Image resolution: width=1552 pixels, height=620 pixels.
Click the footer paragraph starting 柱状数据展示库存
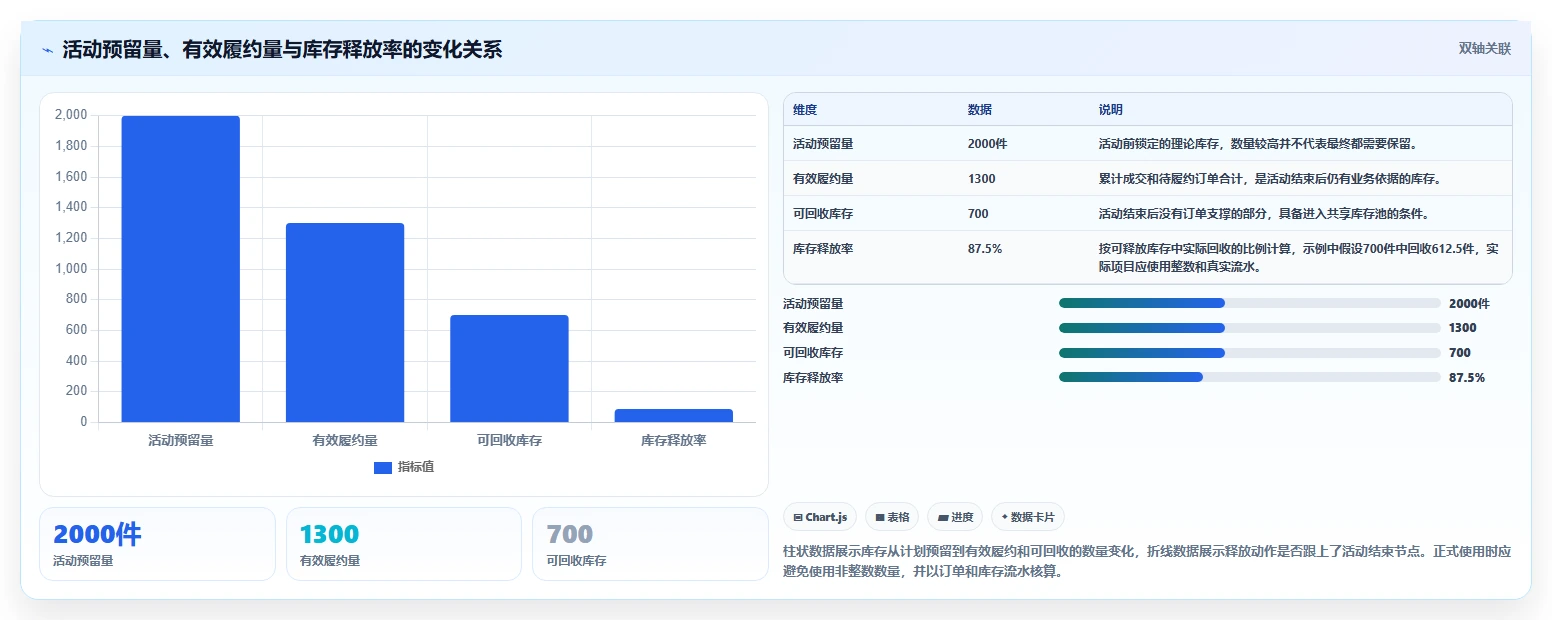[1147, 562]
